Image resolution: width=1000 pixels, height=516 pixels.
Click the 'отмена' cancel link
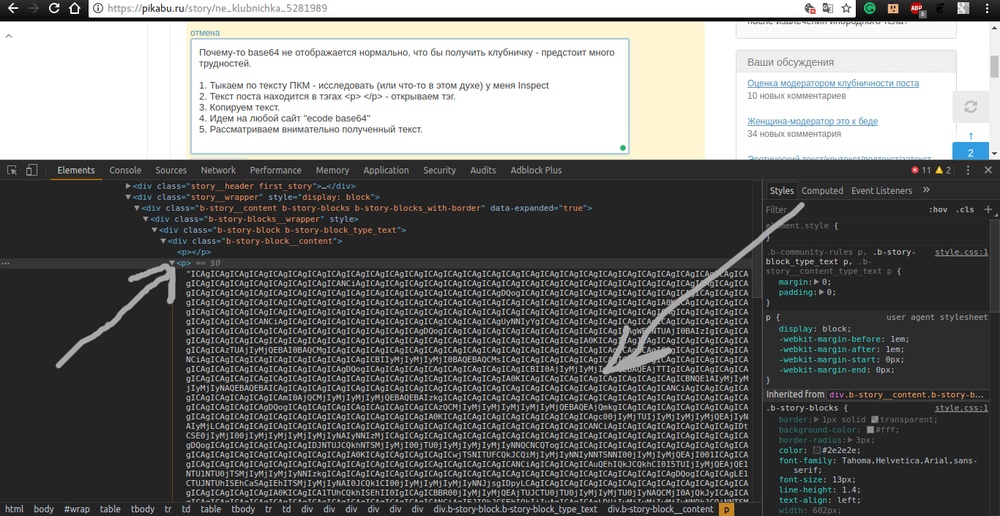click(x=204, y=32)
